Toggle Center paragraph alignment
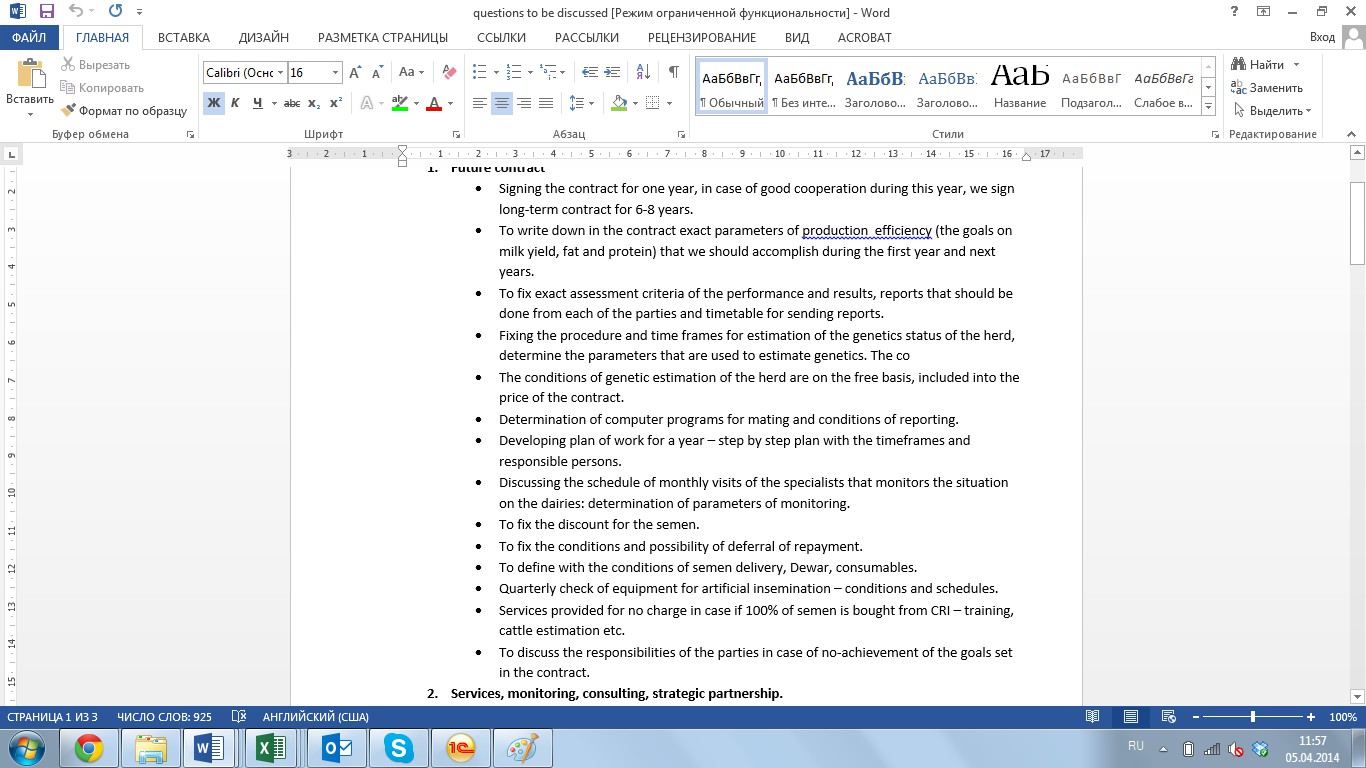Screen dimensions: 1366x768 502,103
